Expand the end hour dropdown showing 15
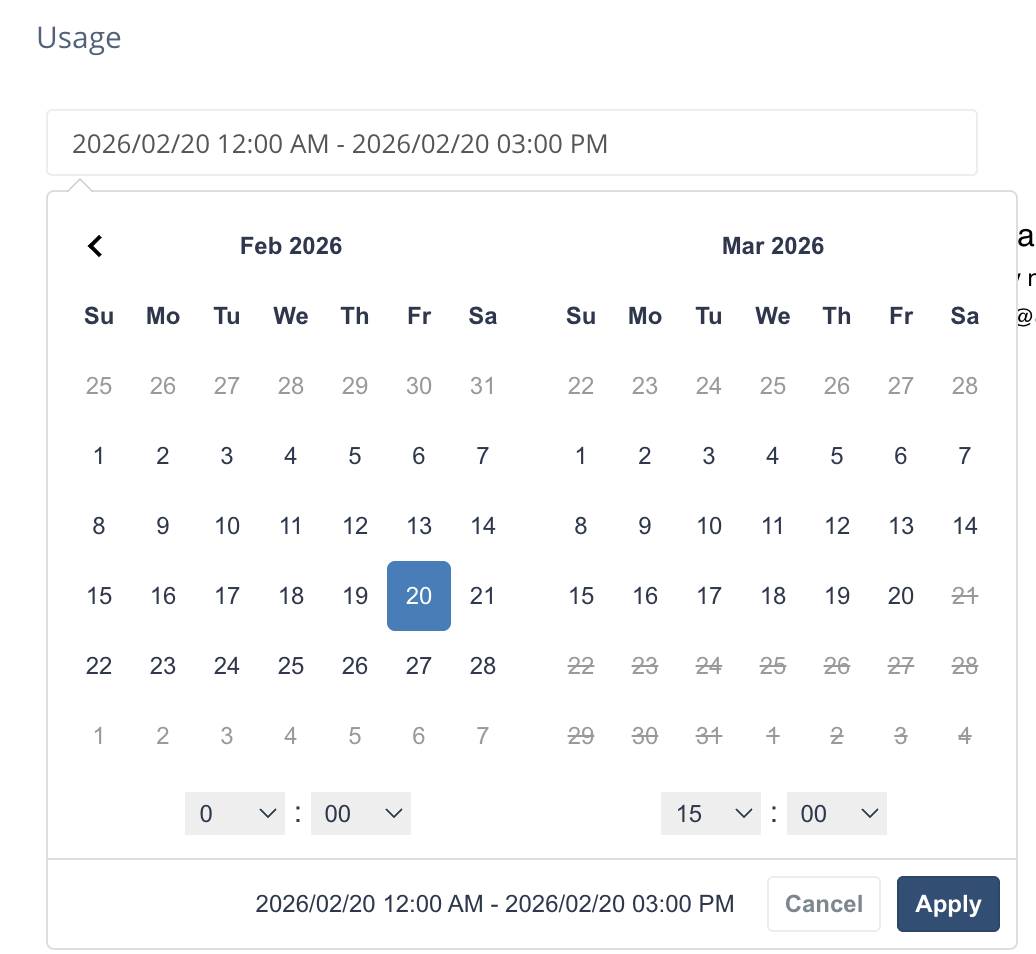The width and height of the screenshot is (1036, 954). click(712, 814)
